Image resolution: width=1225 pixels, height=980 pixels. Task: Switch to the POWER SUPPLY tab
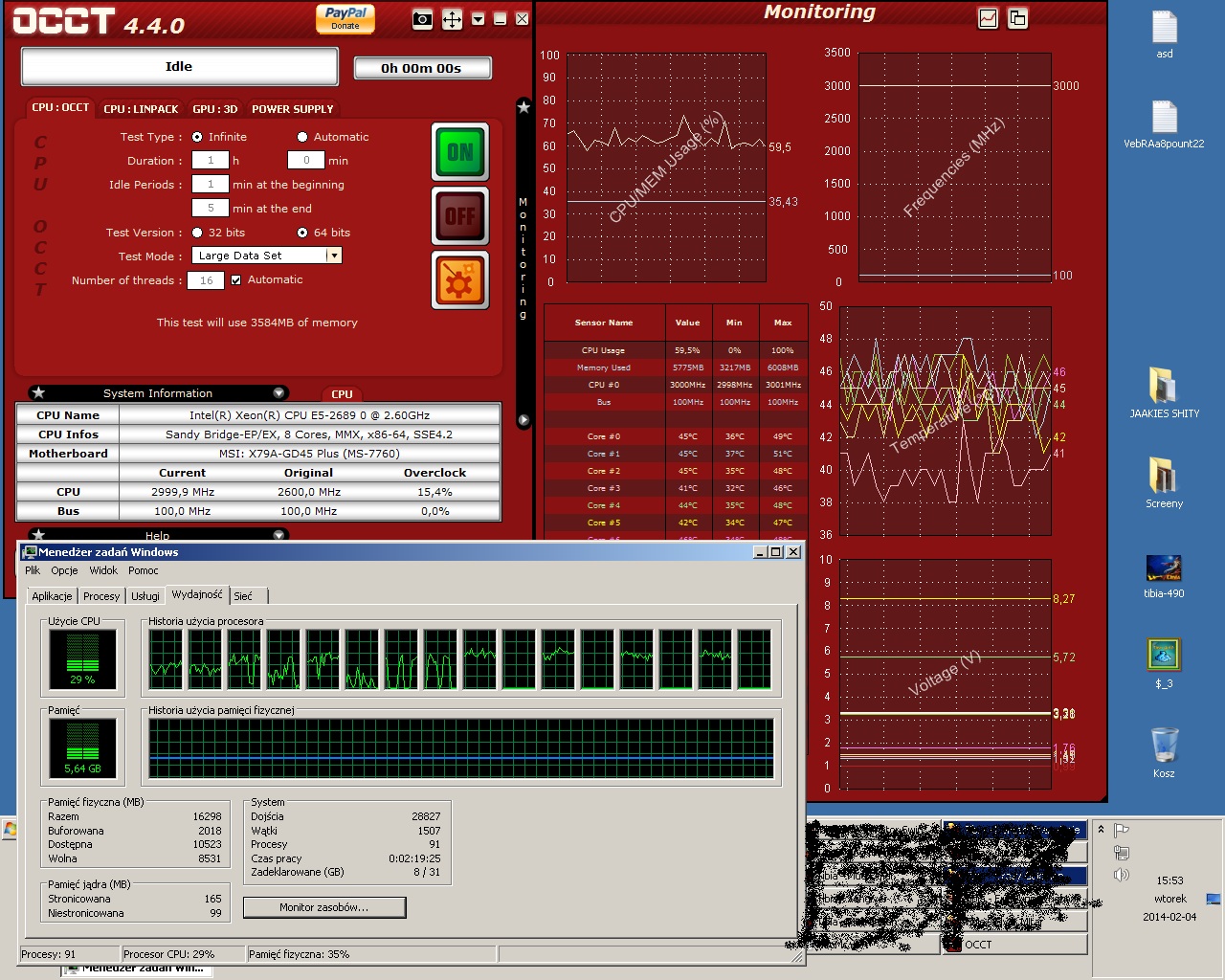point(293,109)
